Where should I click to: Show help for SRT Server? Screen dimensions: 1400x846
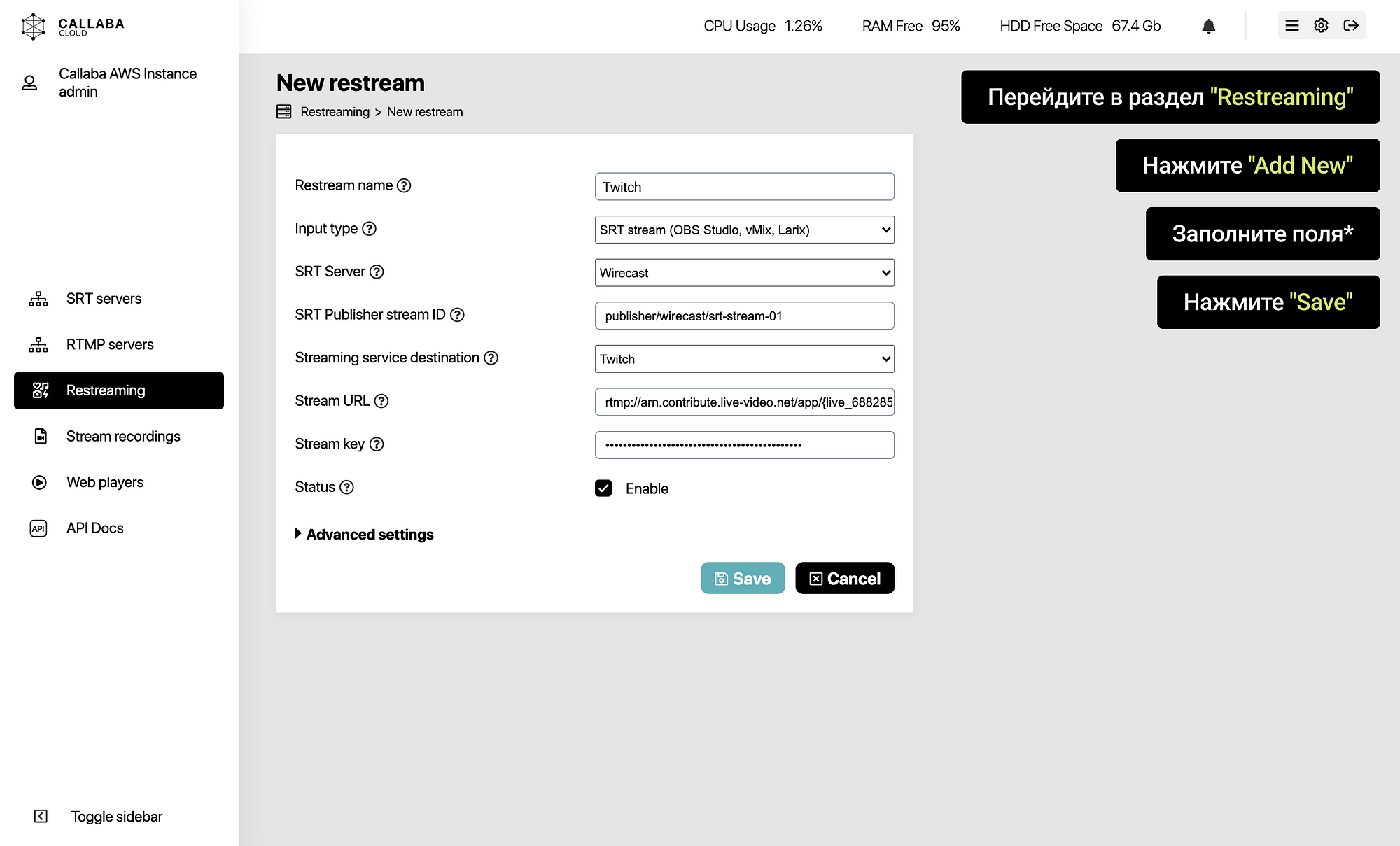pyautogui.click(x=377, y=272)
